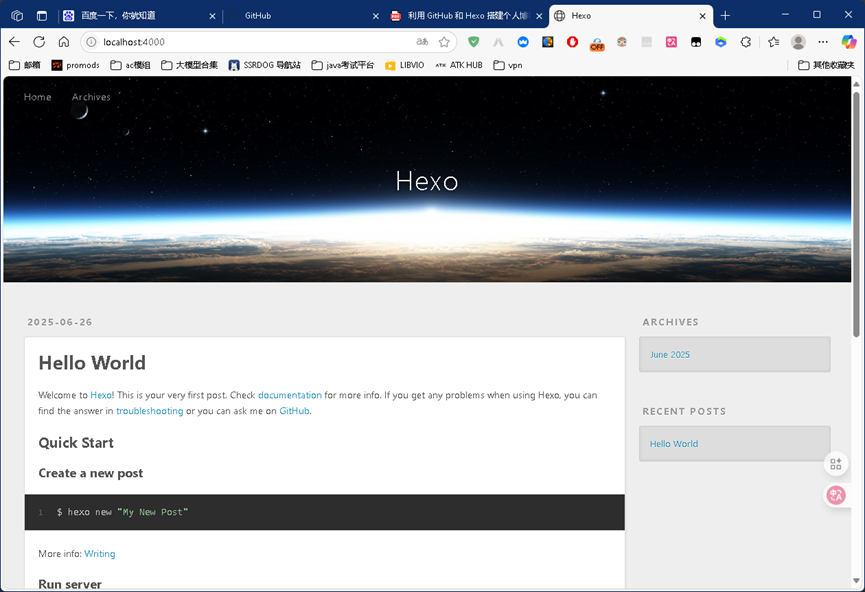Image resolution: width=865 pixels, height=592 pixels.
Task: Reload the localhost page
Action: point(39,42)
